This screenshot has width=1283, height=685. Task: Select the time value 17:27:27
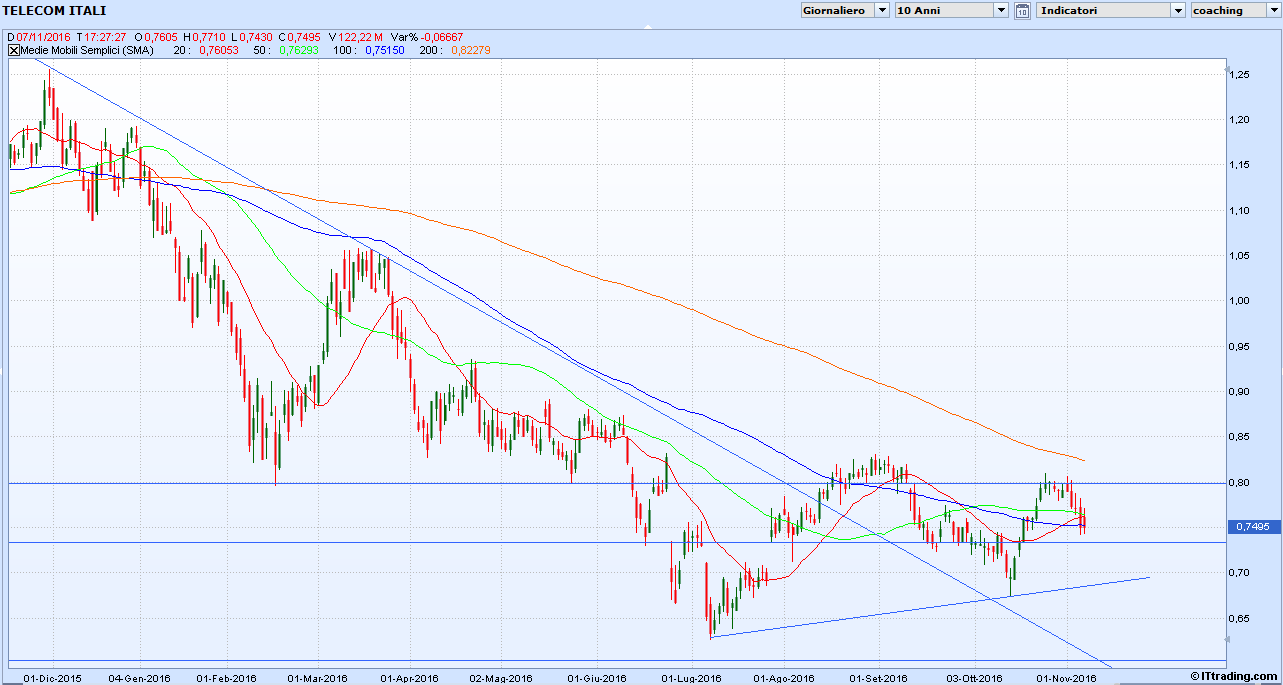pos(105,37)
